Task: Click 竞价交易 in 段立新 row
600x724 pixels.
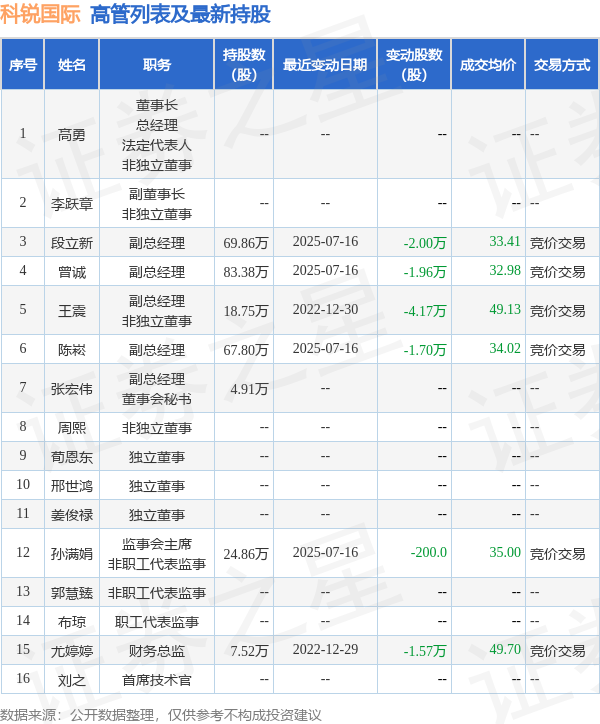Action: click(558, 243)
